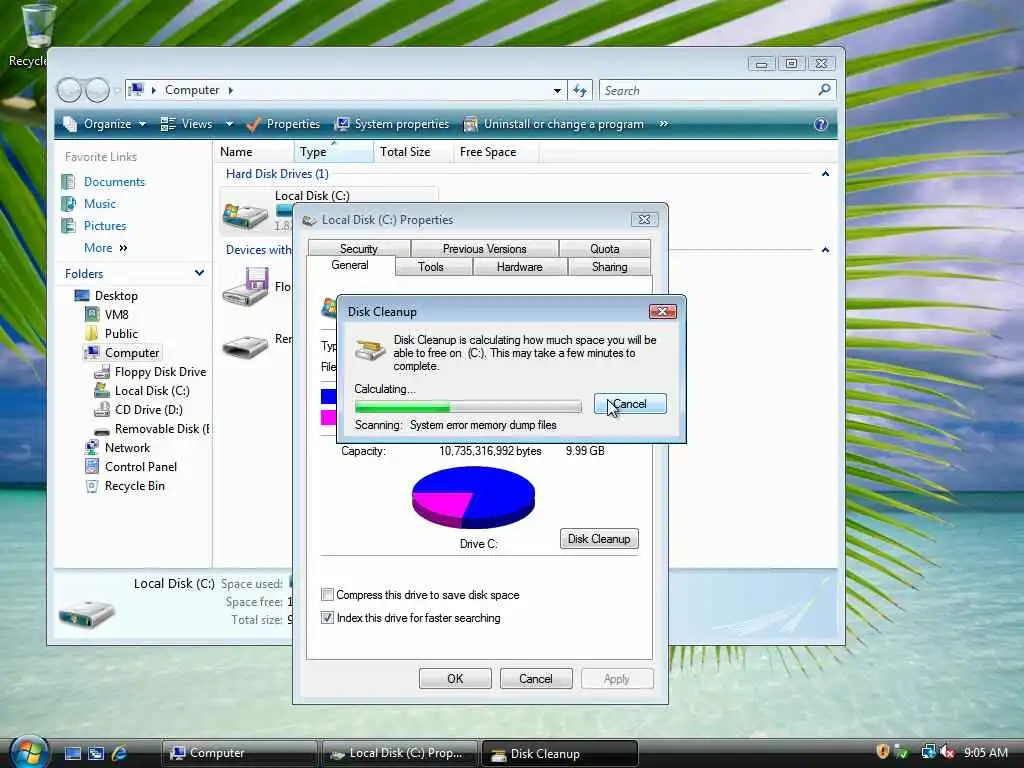This screenshot has width=1024, height=768.
Task: Click the magenta free space color swatch
Action: tap(328, 417)
